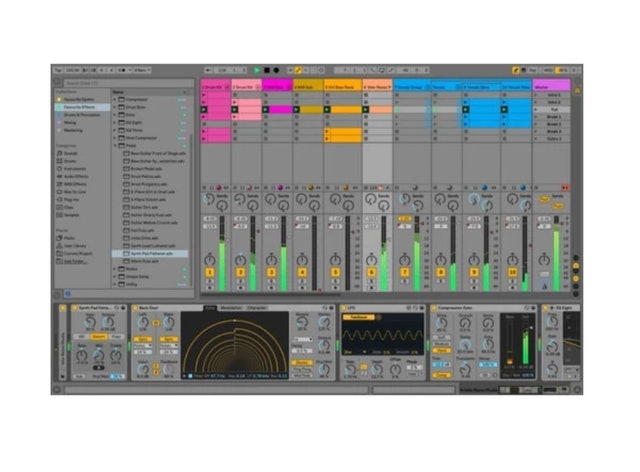
Task: Open Current Project in Places
Action: point(78,254)
